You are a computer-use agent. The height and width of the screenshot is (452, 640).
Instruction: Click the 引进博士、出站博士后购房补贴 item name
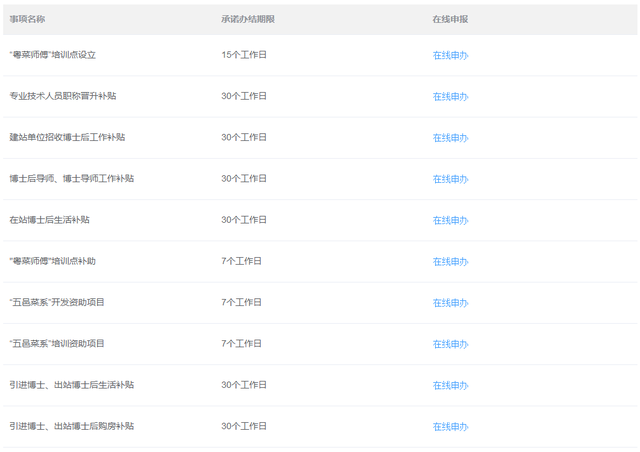(72, 426)
